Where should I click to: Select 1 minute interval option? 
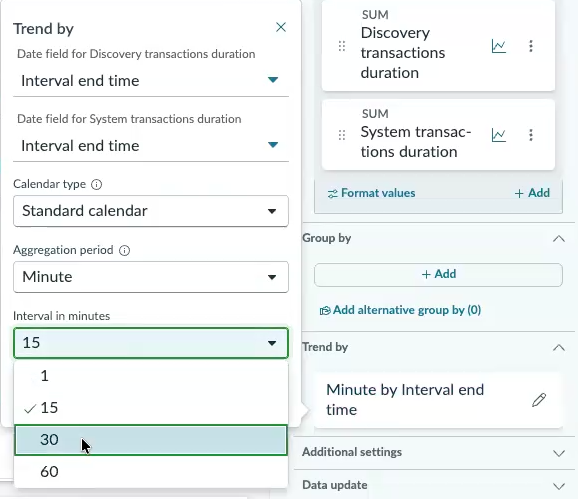[151, 376]
